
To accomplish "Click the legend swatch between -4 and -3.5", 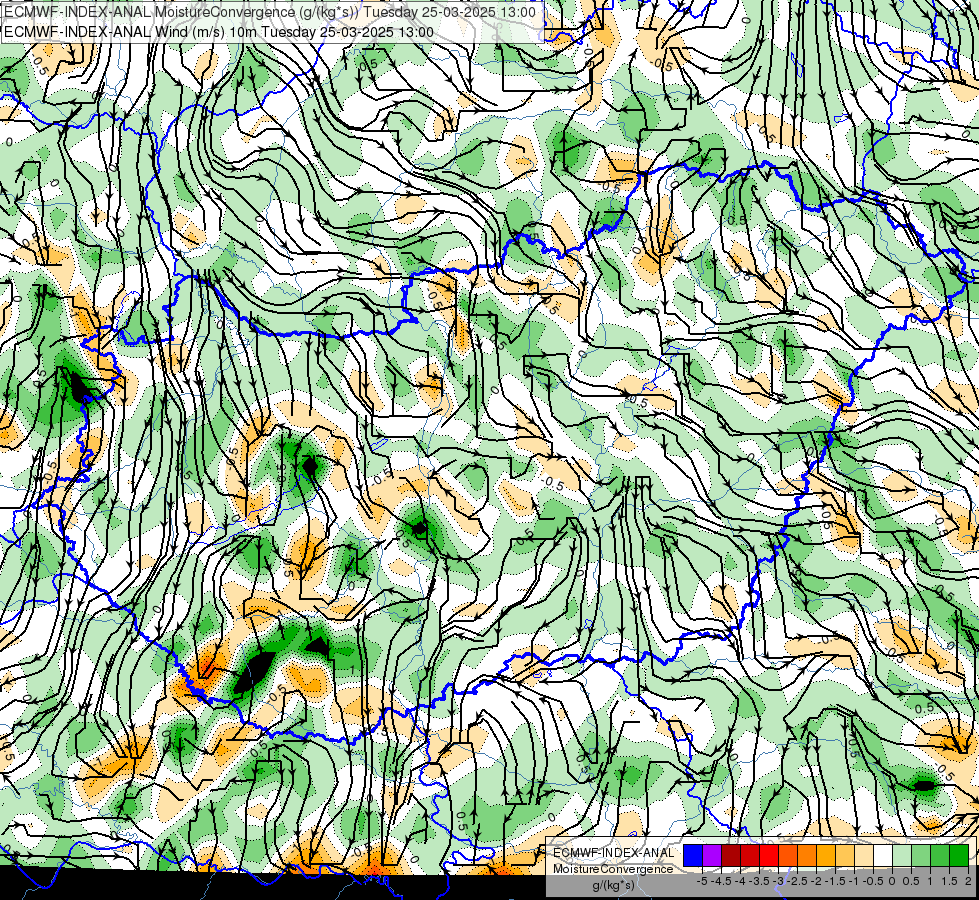I will [750, 855].
